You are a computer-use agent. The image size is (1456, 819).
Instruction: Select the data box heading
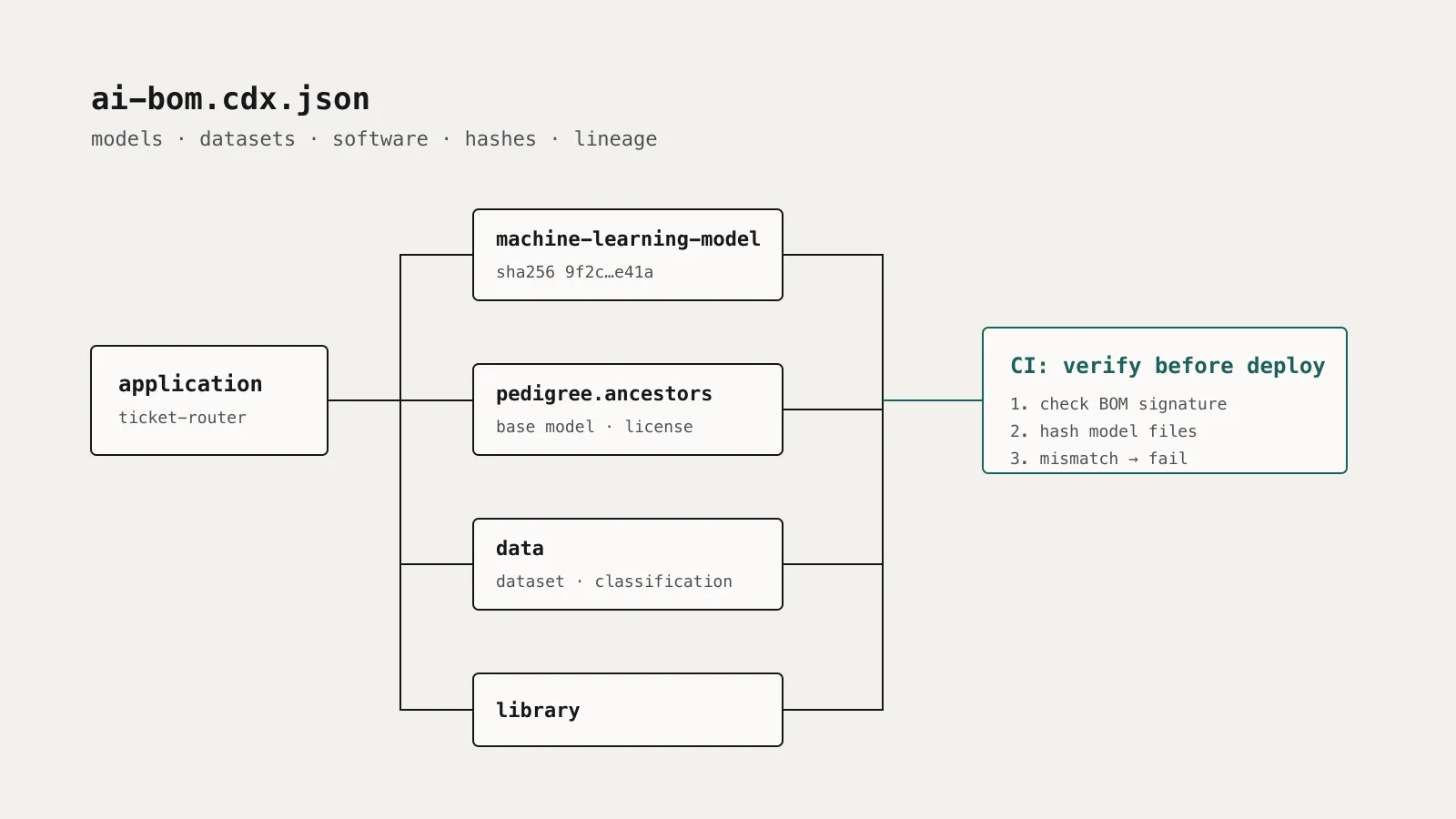(520, 549)
